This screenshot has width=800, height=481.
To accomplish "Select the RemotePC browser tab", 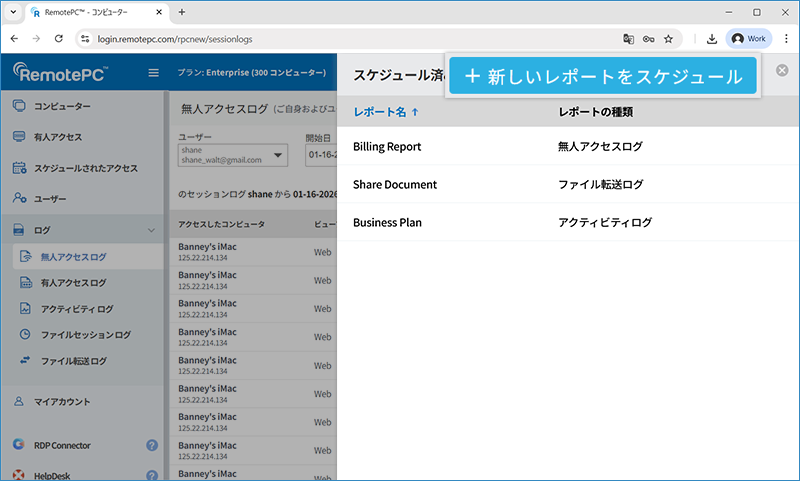I will [x=96, y=12].
